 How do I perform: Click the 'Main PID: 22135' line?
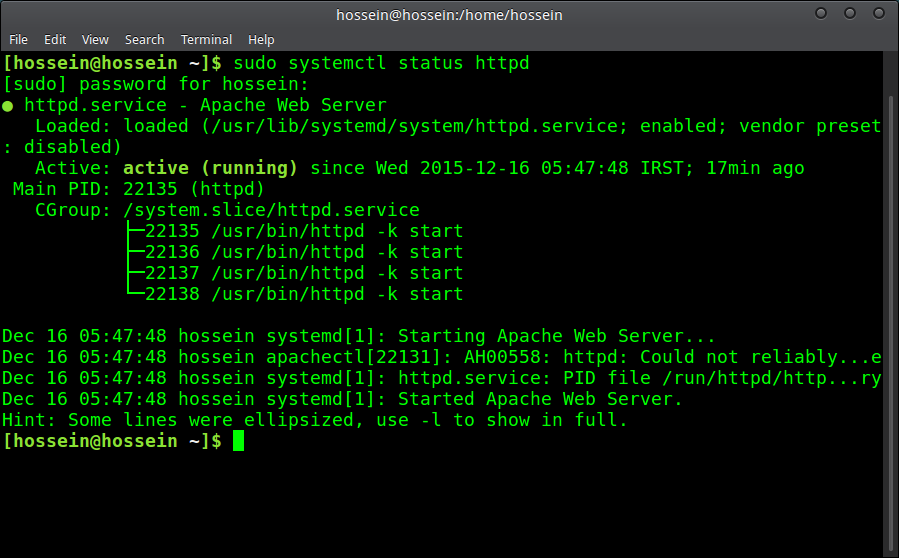139,189
